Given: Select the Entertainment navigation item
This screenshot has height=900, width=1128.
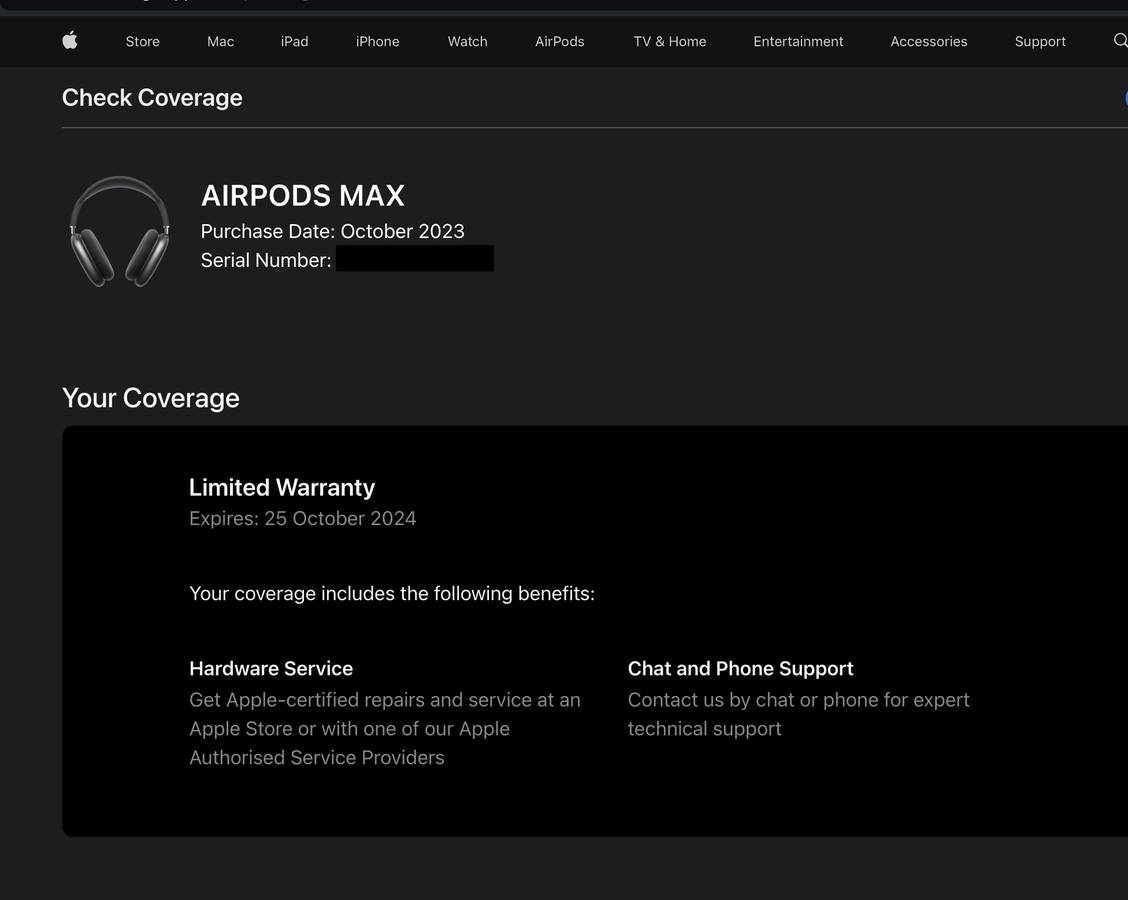Looking at the screenshot, I should [798, 41].
